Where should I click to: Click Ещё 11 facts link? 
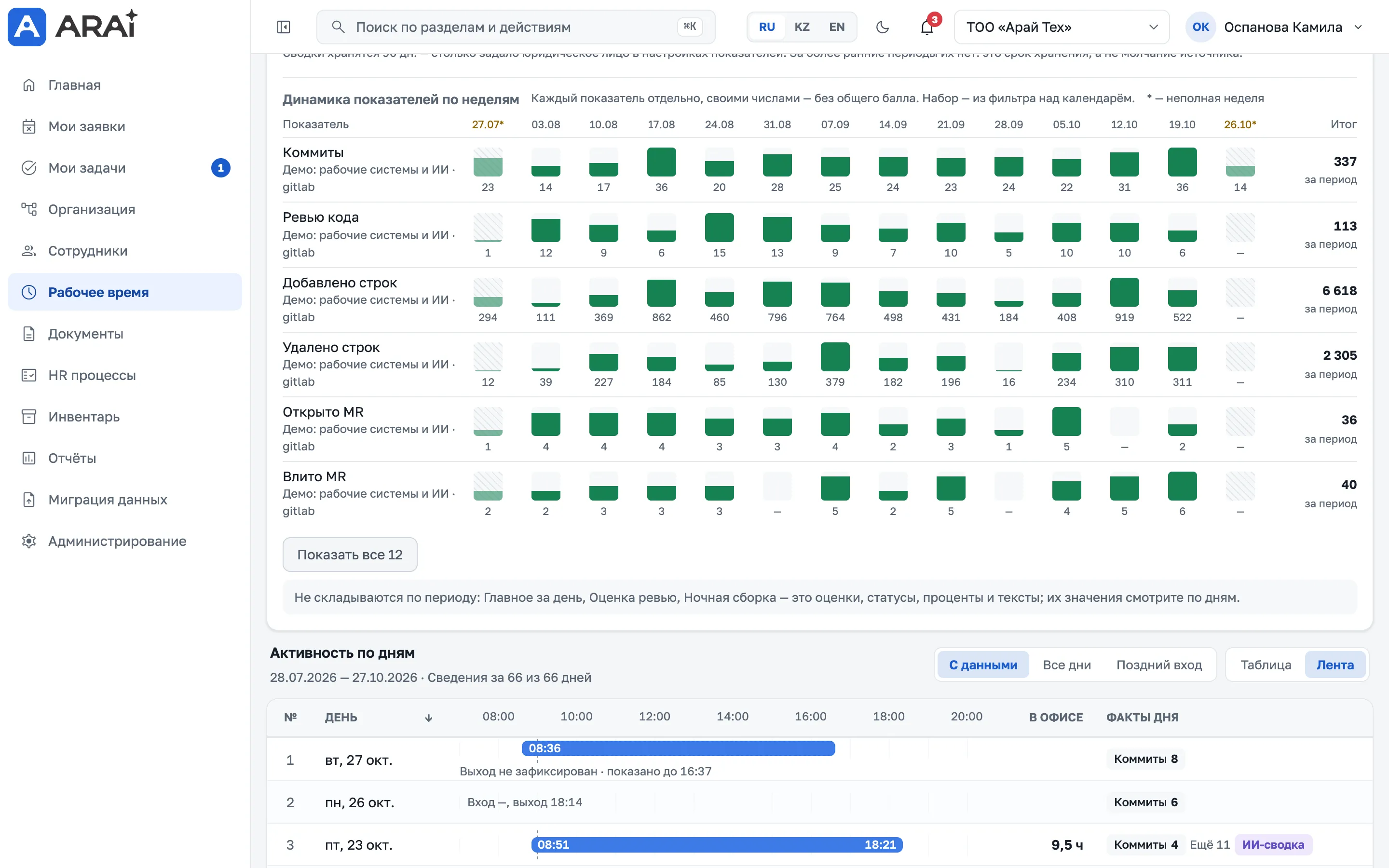pyautogui.click(x=1210, y=844)
